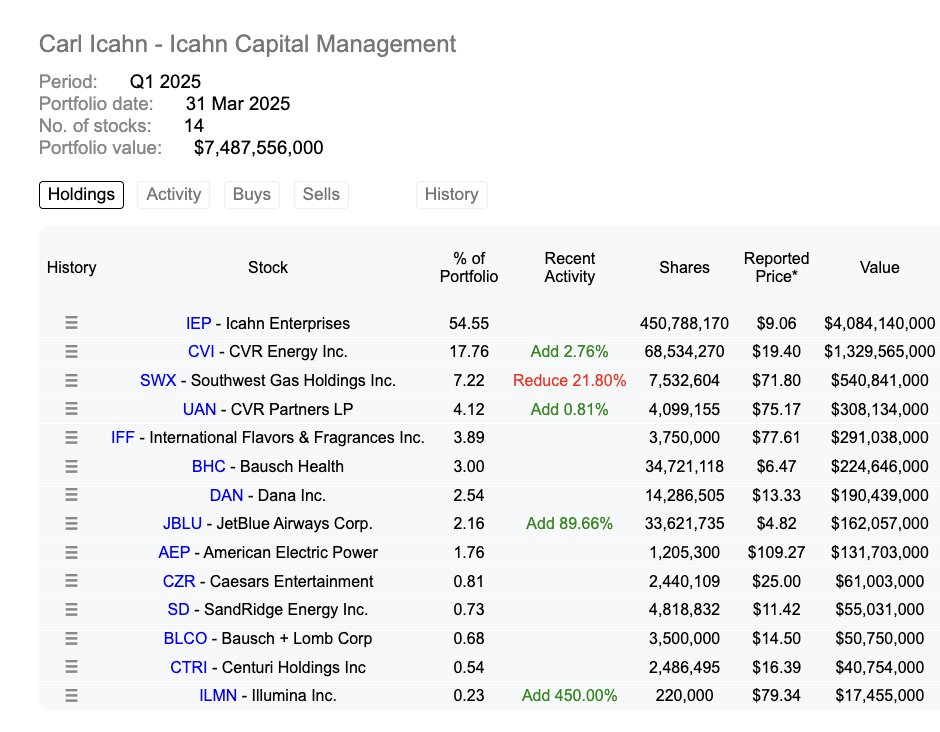Click the 'Add 2.76%' activity cell
The image size is (940, 732).
570,351
